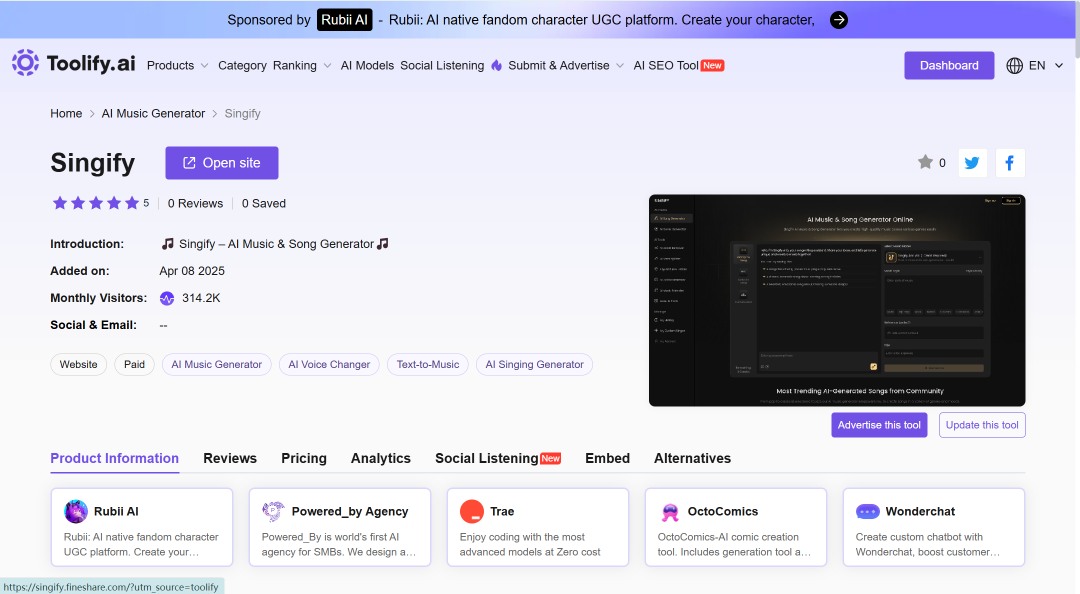This screenshot has width=1080, height=594.
Task: Open the Singify website screenshot thumbnail
Action: (x=837, y=300)
